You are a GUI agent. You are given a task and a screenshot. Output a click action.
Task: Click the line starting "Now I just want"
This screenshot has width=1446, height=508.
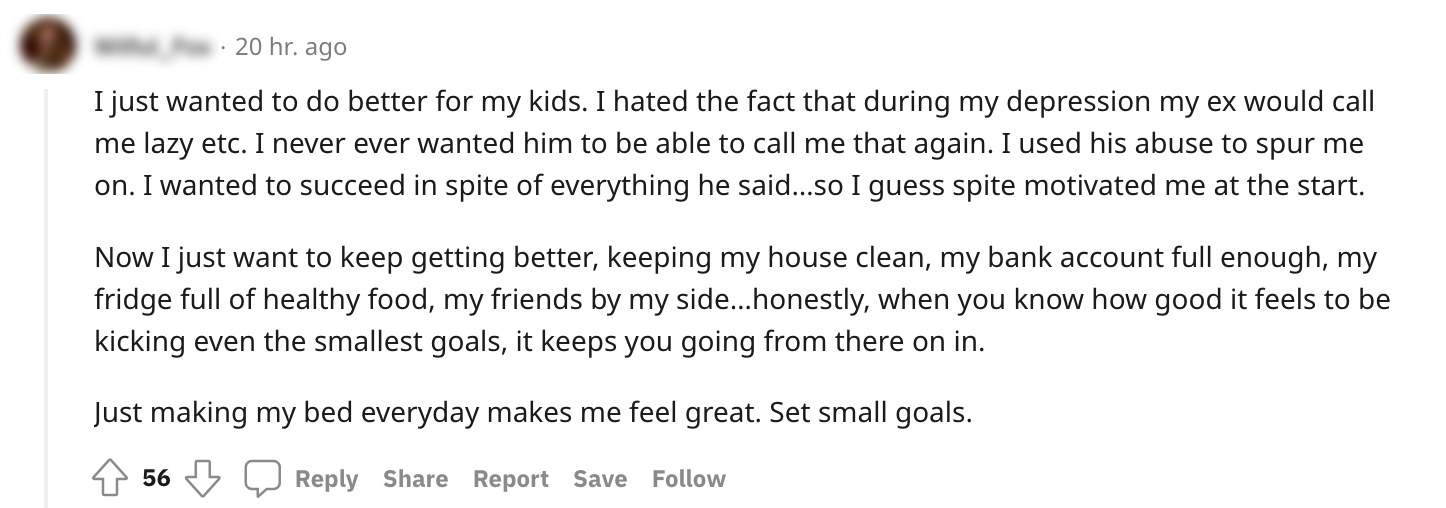coord(735,257)
